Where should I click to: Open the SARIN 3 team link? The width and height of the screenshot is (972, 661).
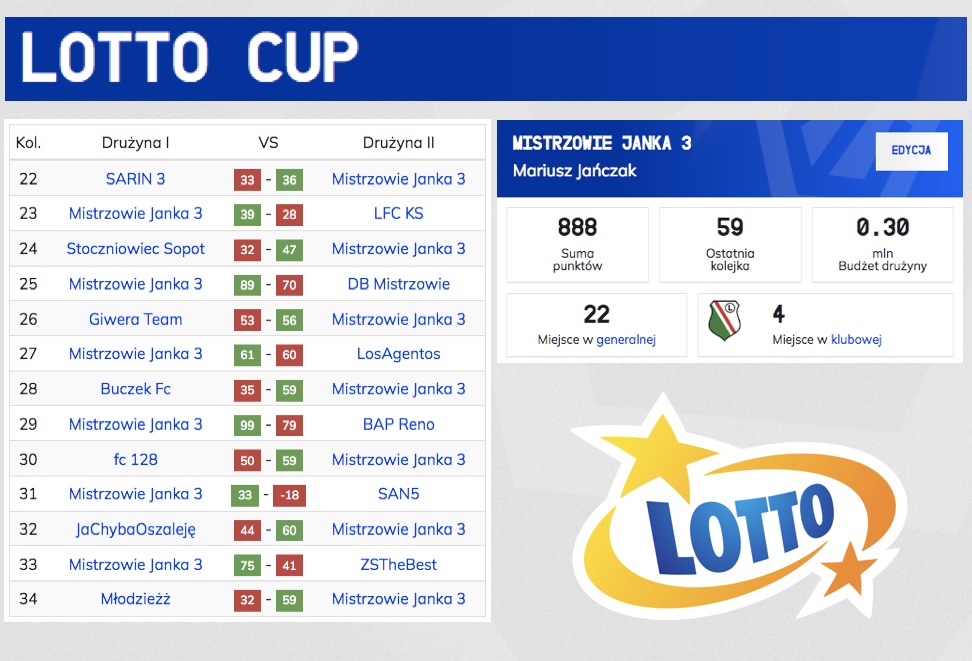(135, 179)
